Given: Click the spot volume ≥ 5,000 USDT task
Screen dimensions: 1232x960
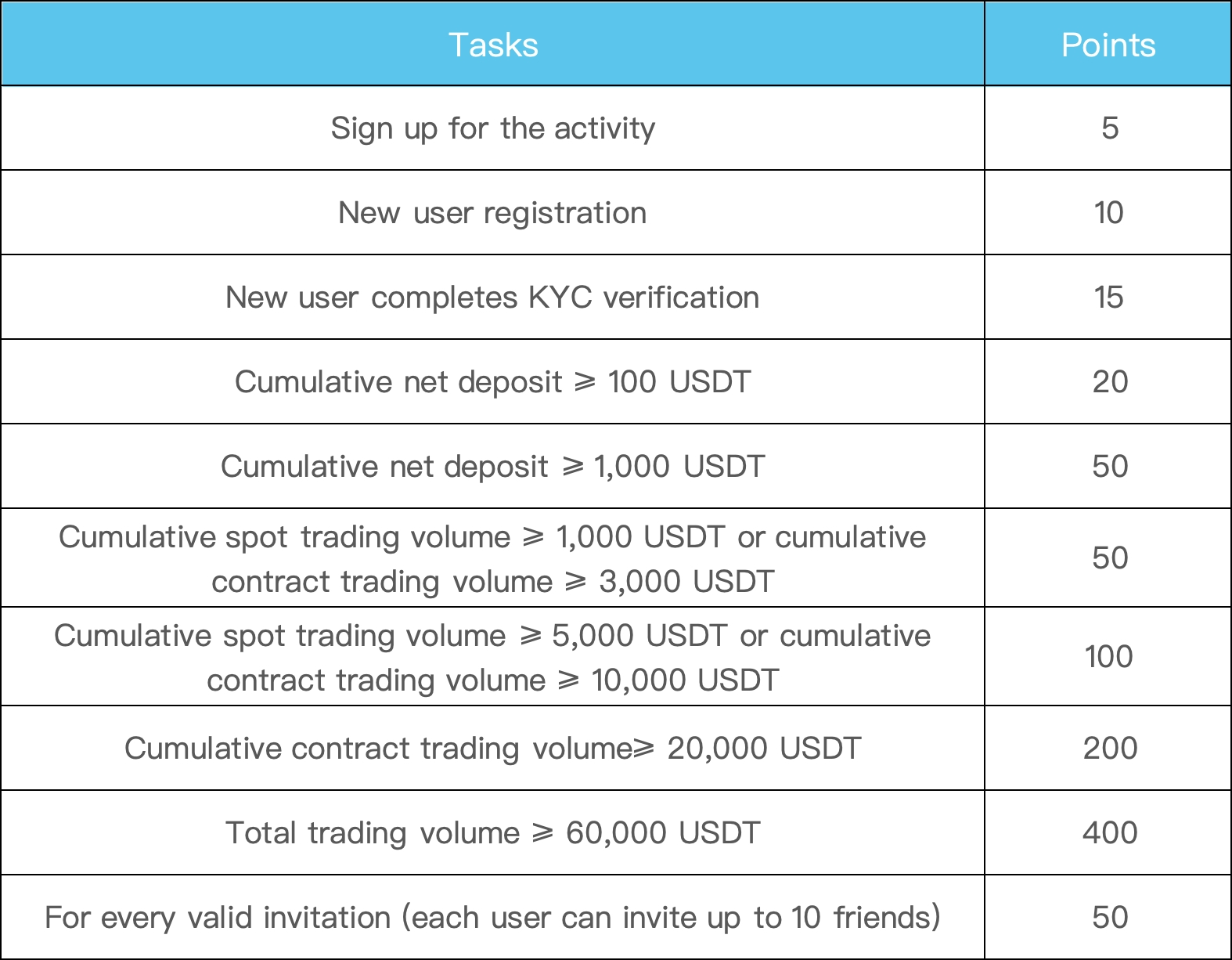Looking at the screenshot, I should click(493, 657).
